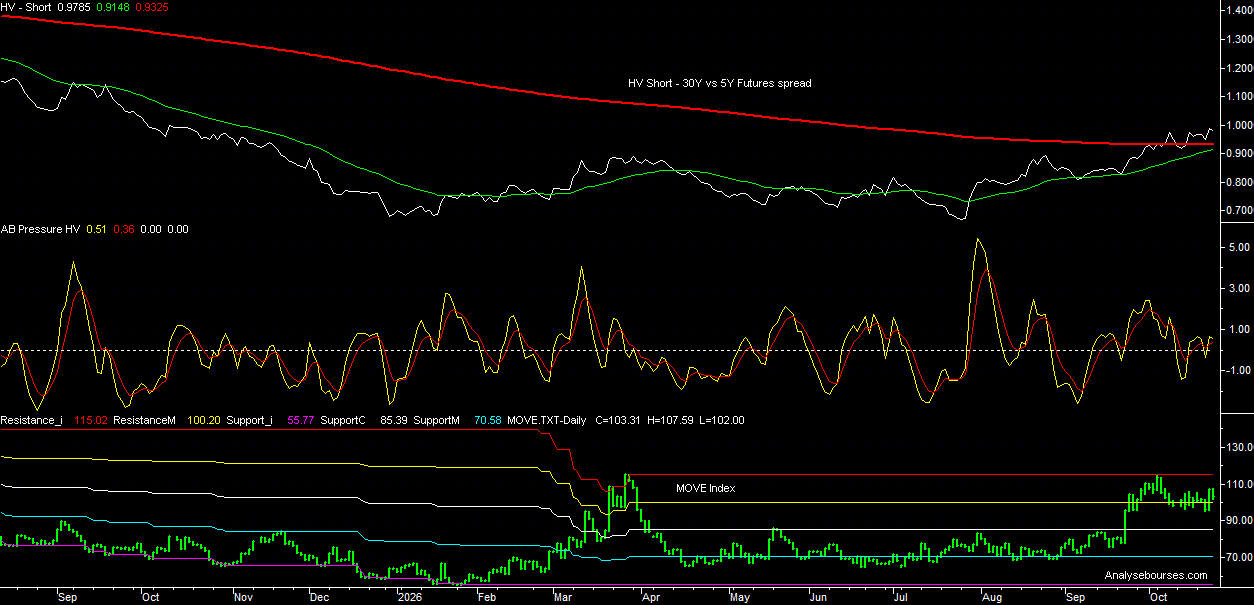Click the May date axis label
Viewport: 1254px width, 605px height.
point(739,596)
